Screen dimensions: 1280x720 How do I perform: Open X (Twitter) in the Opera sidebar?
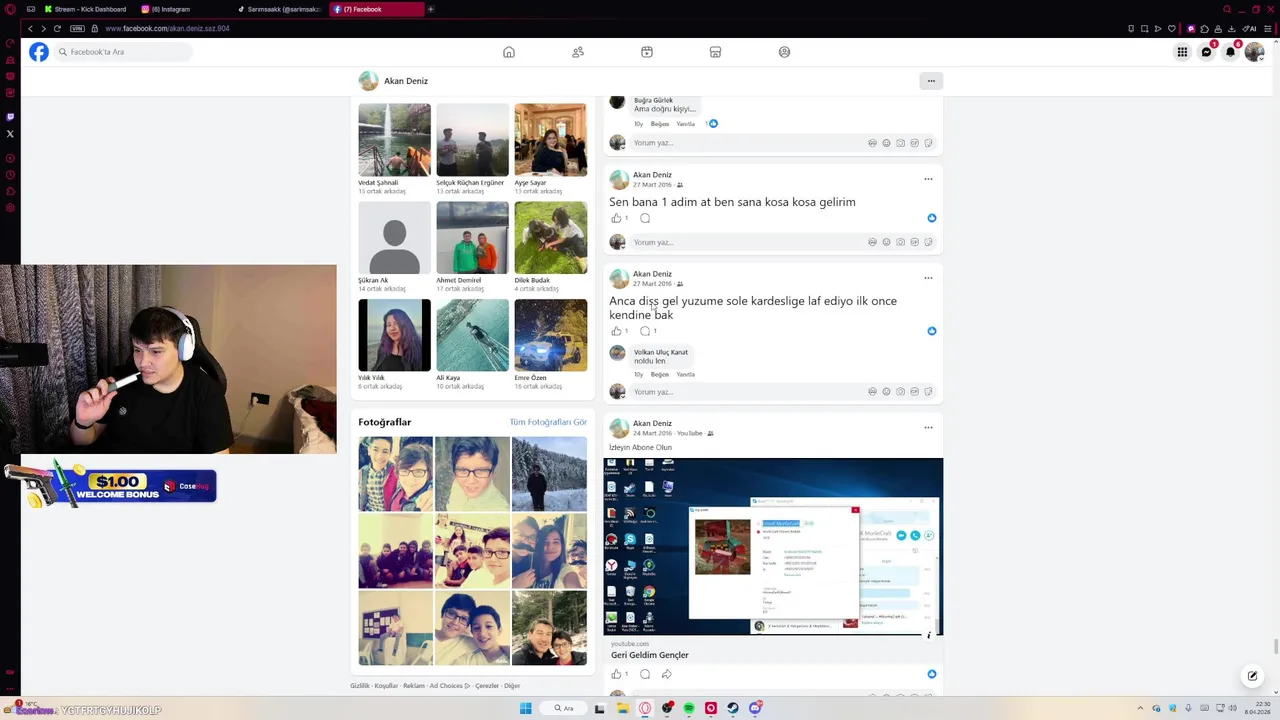click(x=10, y=134)
